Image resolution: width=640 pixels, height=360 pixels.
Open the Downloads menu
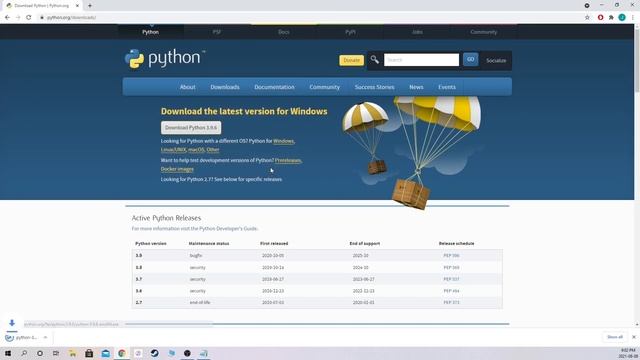coord(225,87)
